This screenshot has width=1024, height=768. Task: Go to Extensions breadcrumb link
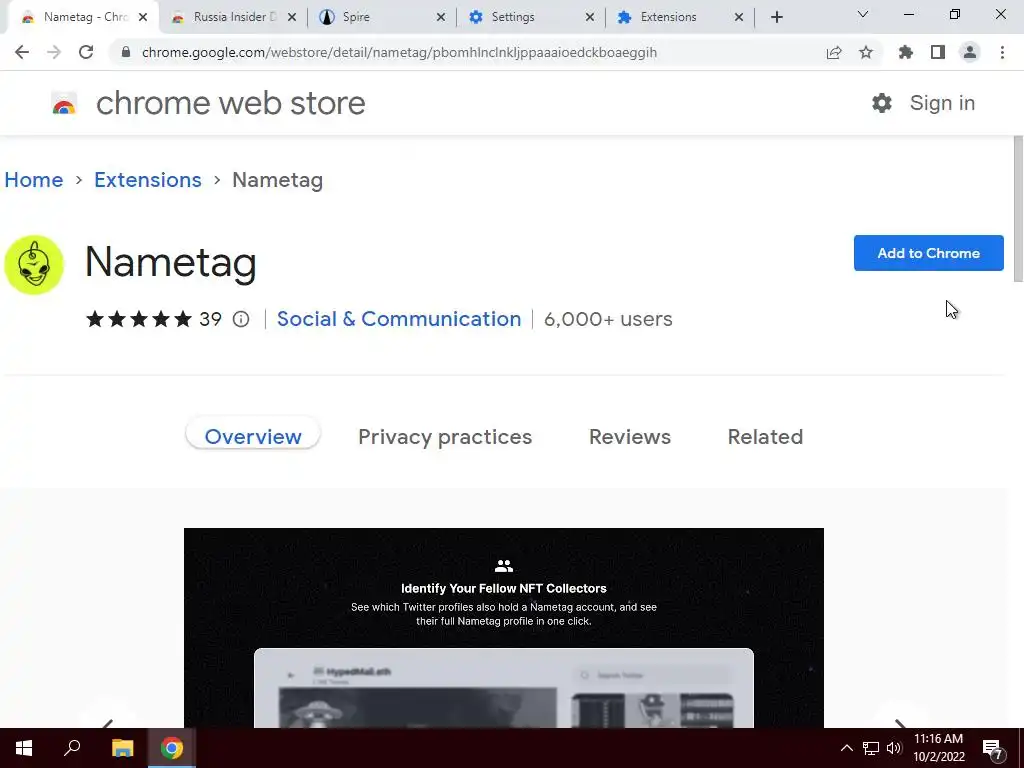[148, 180]
